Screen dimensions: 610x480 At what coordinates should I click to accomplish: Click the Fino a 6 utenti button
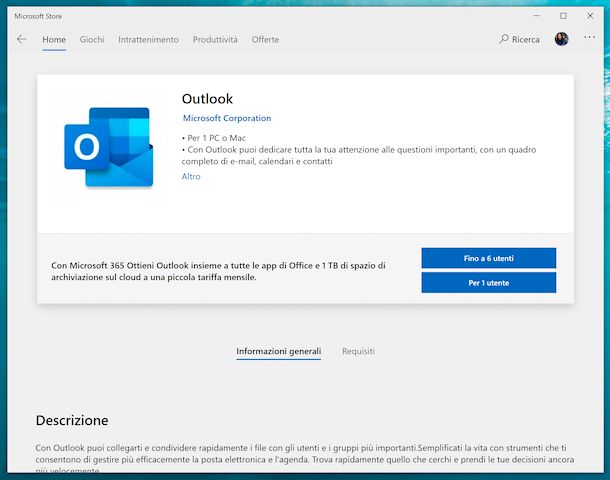click(x=489, y=258)
